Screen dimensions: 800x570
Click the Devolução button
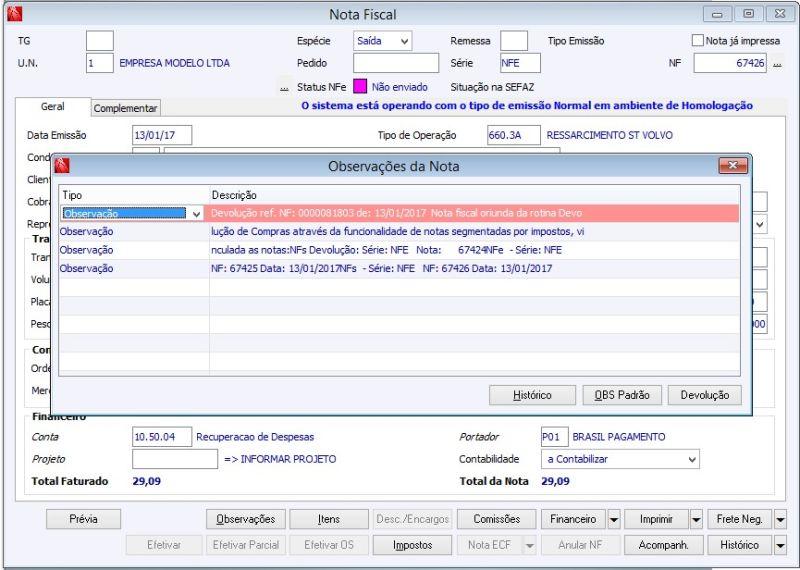tap(705, 395)
